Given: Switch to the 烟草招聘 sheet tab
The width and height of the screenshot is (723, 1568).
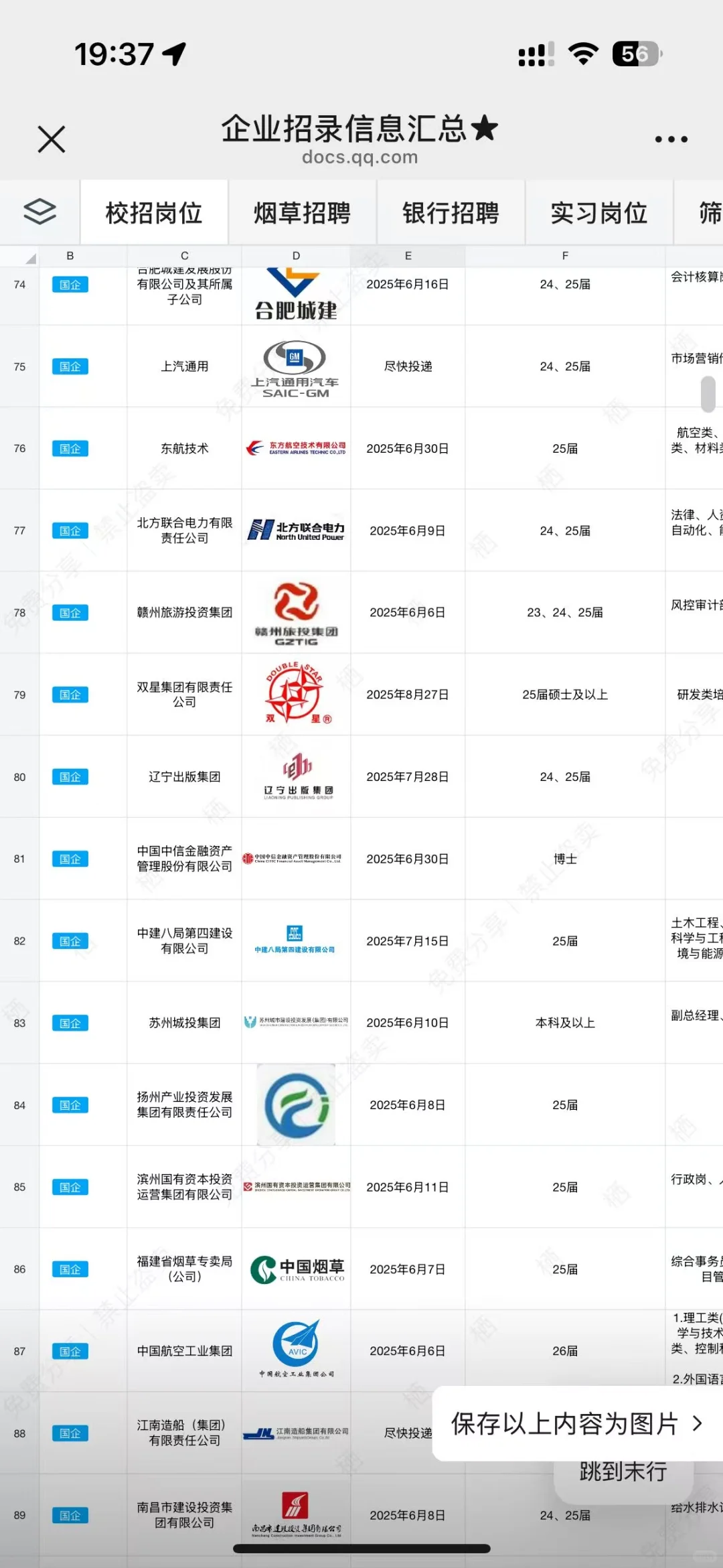Looking at the screenshot, I should click(x=303, y=213).
